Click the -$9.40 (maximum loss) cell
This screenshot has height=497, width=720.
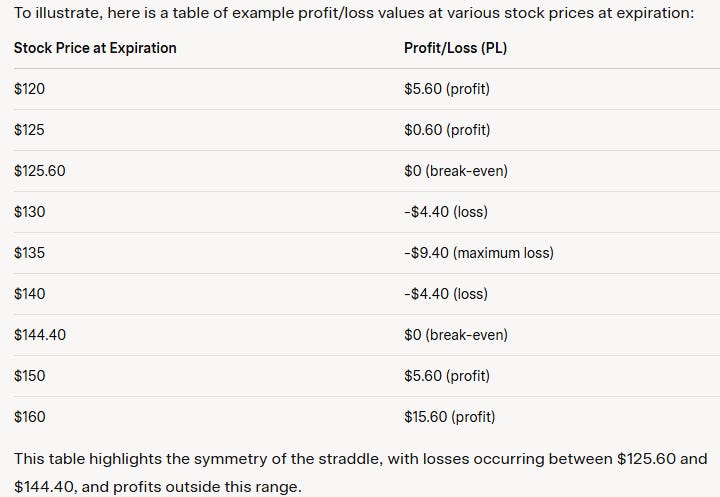pyautogui.click(x=478, y=253)
